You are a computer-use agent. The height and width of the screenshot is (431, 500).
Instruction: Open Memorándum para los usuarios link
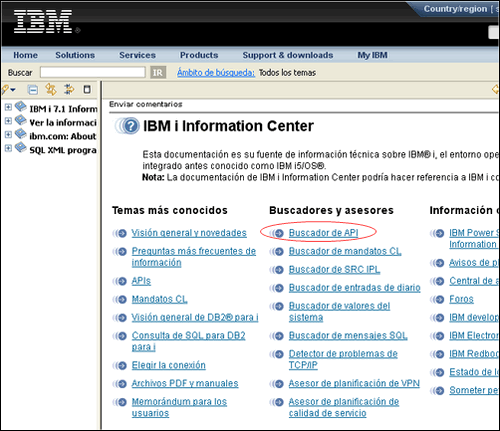179,407
